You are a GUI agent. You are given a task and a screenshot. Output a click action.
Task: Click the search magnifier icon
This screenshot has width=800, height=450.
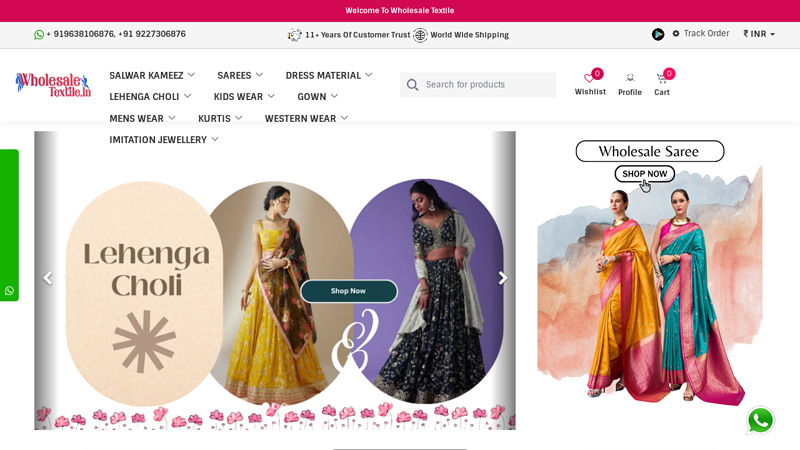(x=412, y=85)
